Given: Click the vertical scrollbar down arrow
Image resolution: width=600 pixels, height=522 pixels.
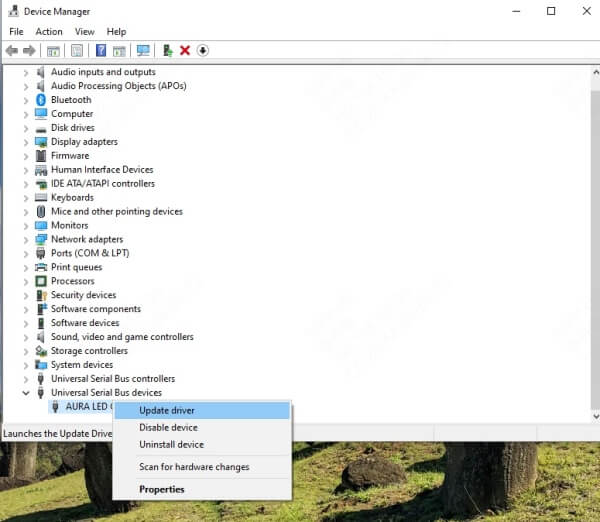Looking at the screenshot, I should (x=592, y=416).
